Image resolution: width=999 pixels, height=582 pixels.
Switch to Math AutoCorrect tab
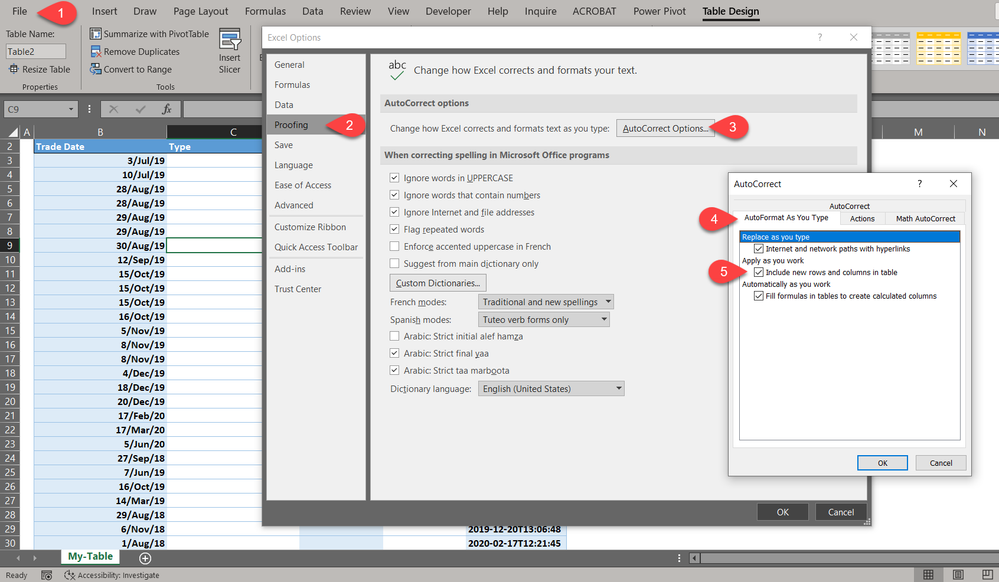(925, 219)
